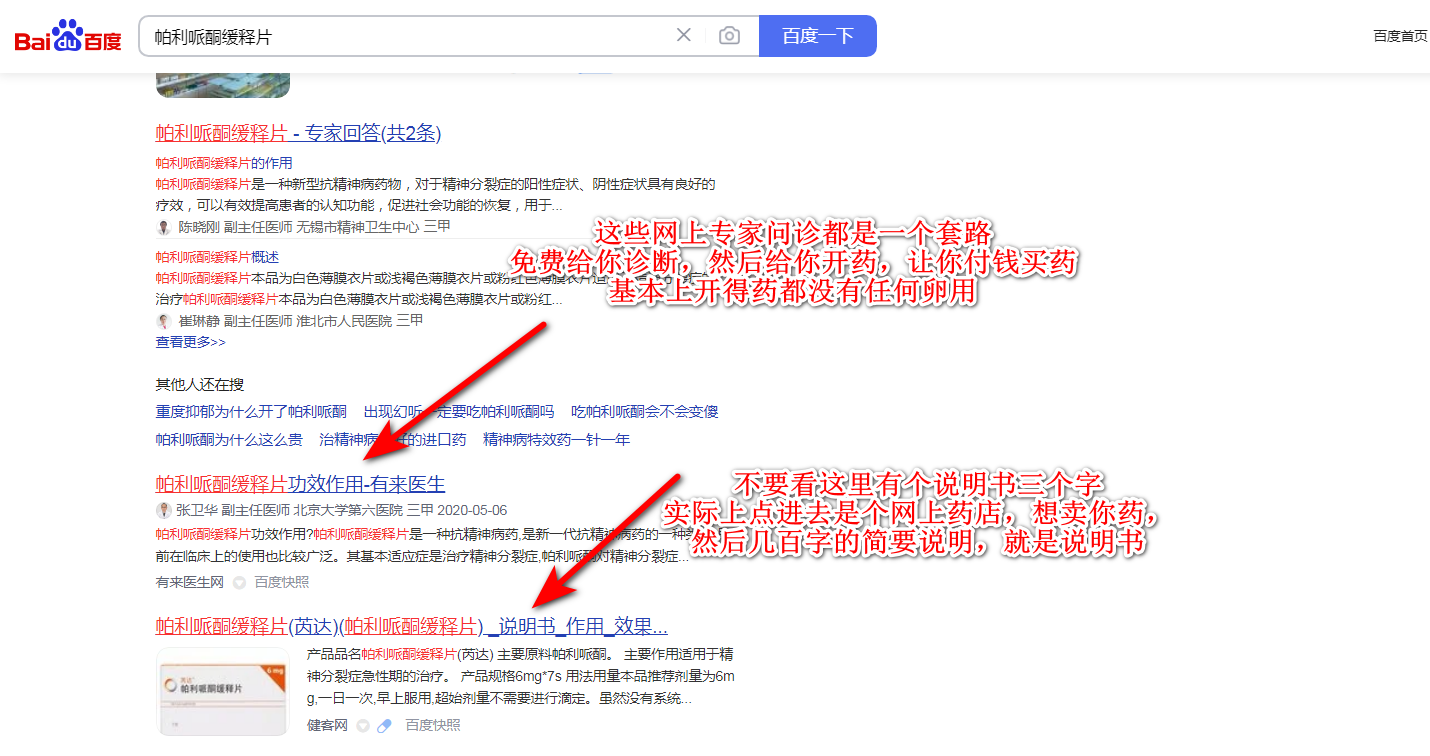Screen dimensions: 1430x756
Task: Search related query 帕利哌酮为什么这么贵
Action: [x=229, y=439]
